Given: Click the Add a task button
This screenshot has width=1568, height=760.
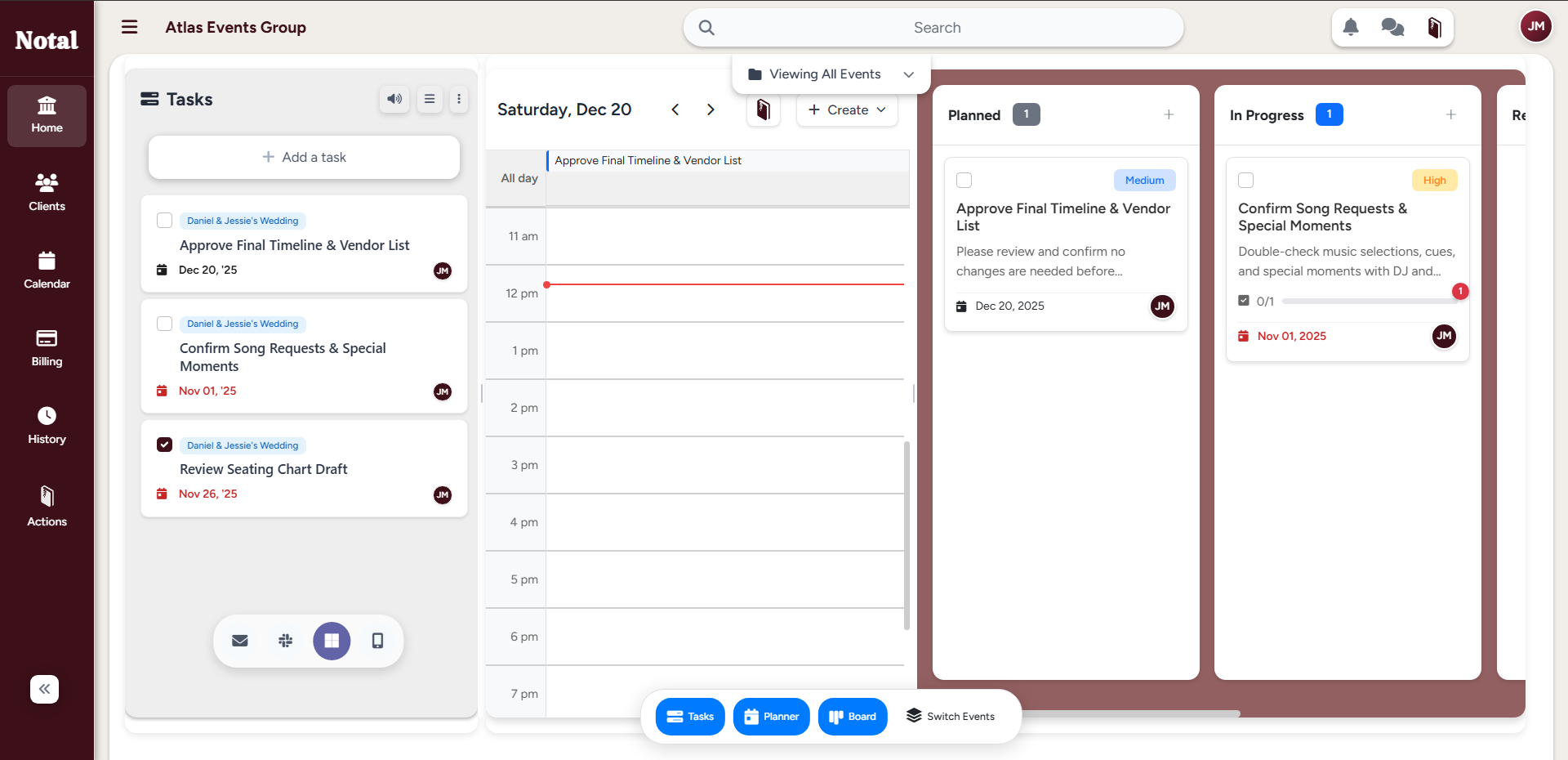Looking at the screenshot, I should click(x=304, y=157).
